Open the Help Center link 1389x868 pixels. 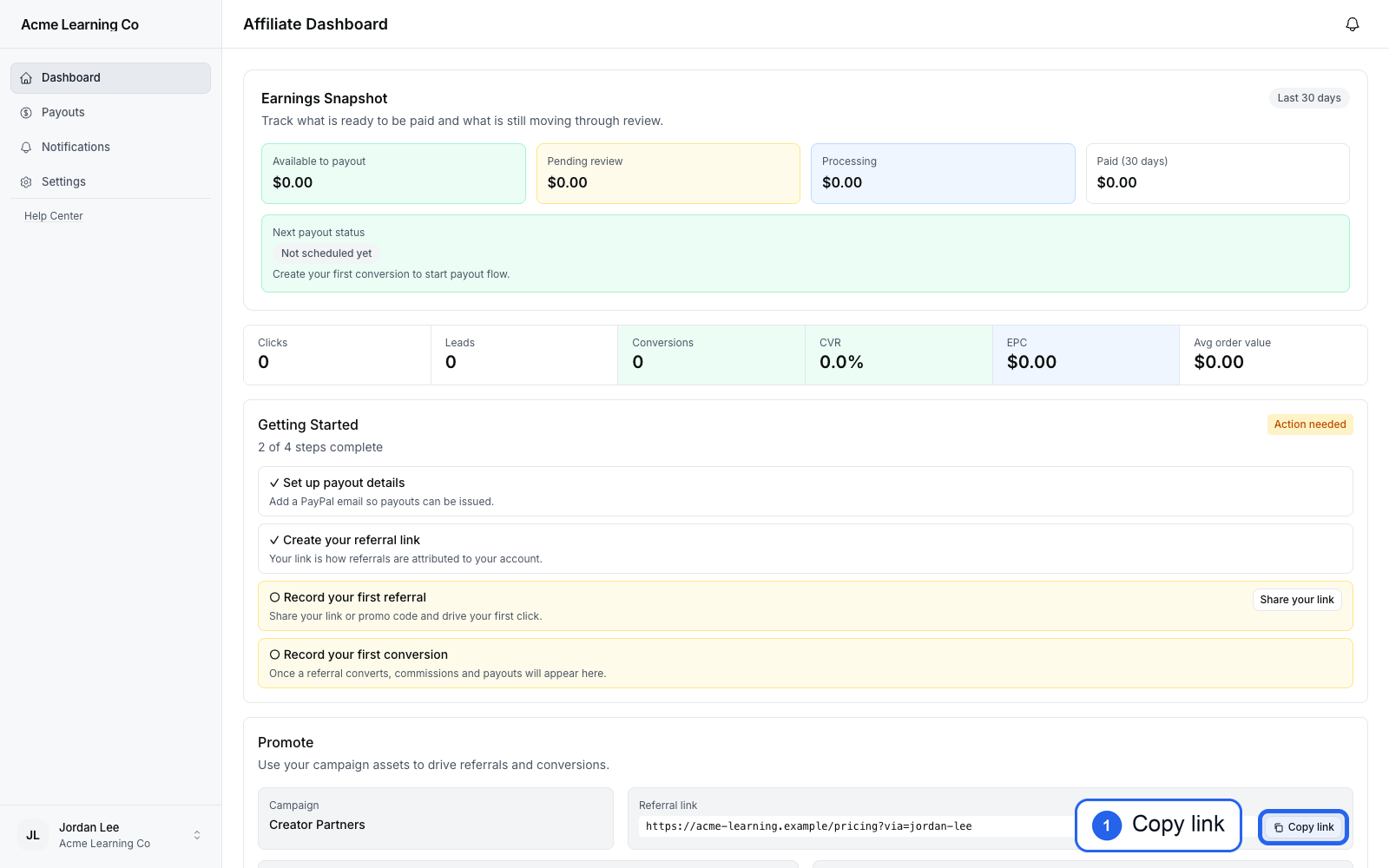pos(54,216)
